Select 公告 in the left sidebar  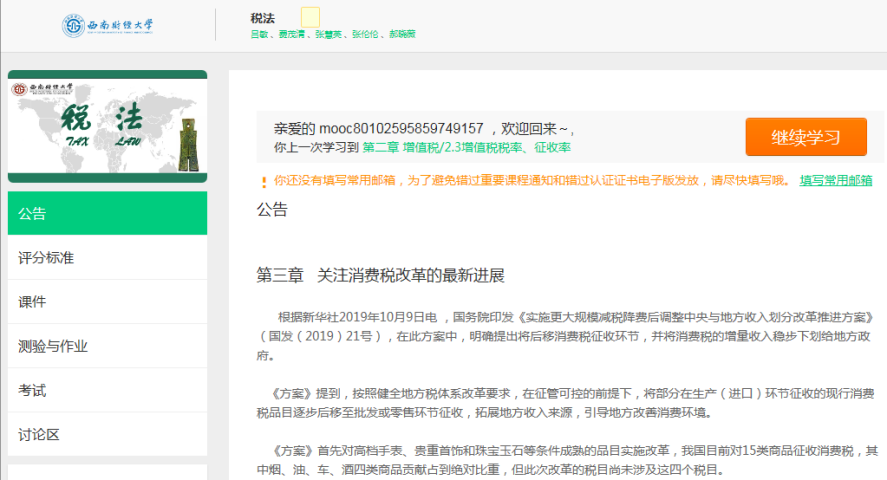tap(107, 213)
